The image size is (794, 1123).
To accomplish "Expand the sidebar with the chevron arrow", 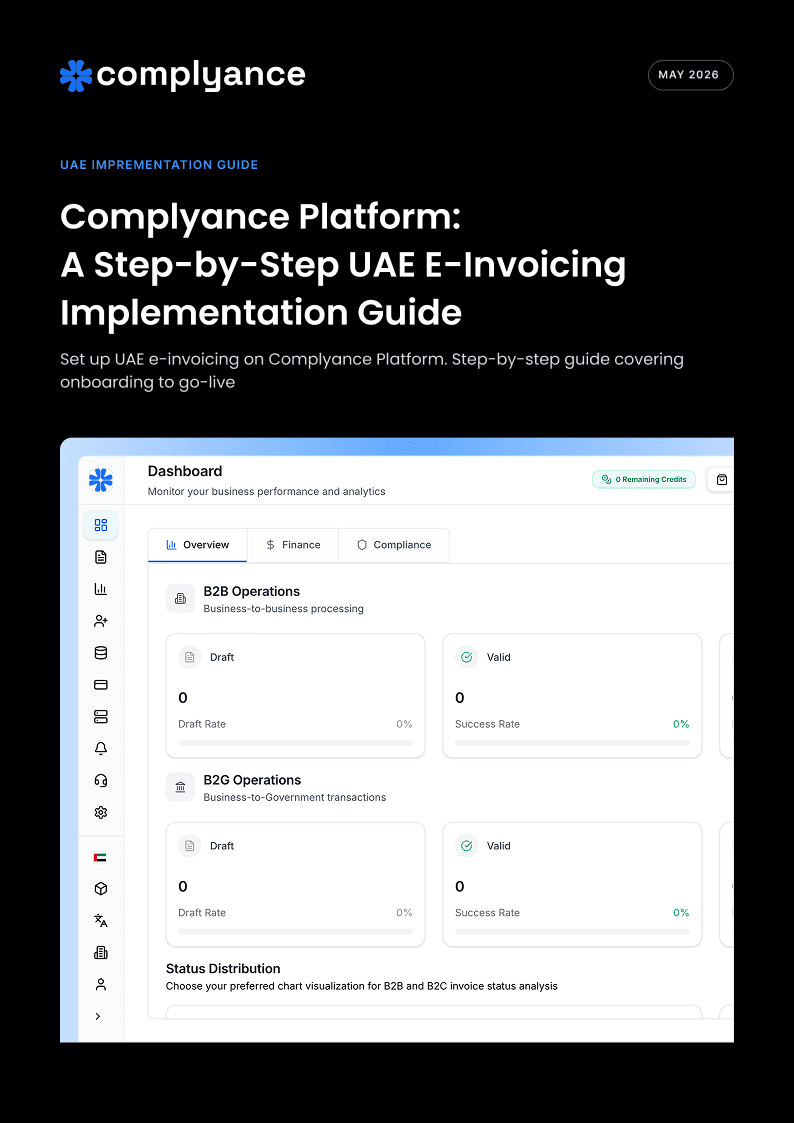I will [98, 1016].
